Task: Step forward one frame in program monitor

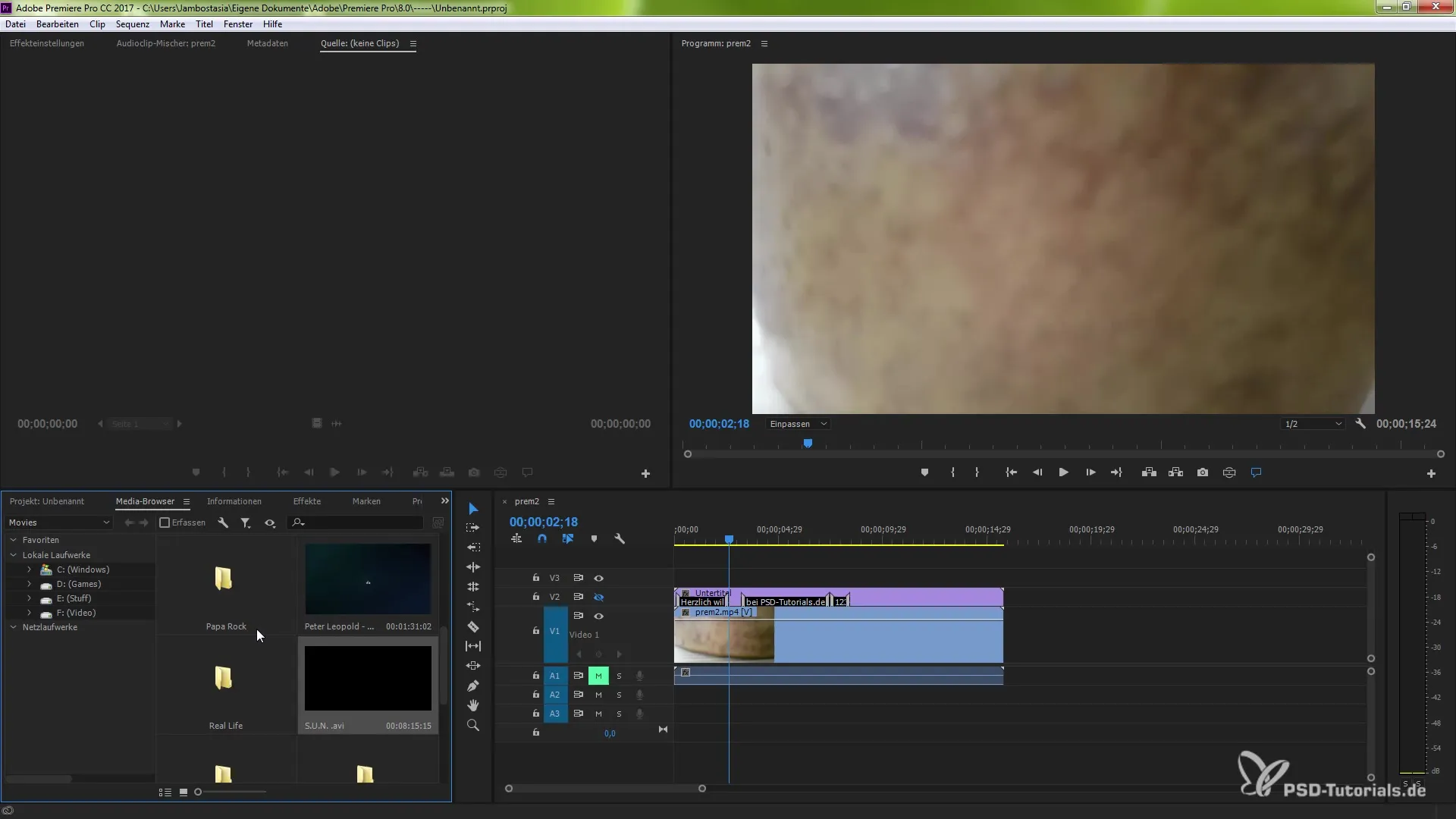Action: point(1090,472)
